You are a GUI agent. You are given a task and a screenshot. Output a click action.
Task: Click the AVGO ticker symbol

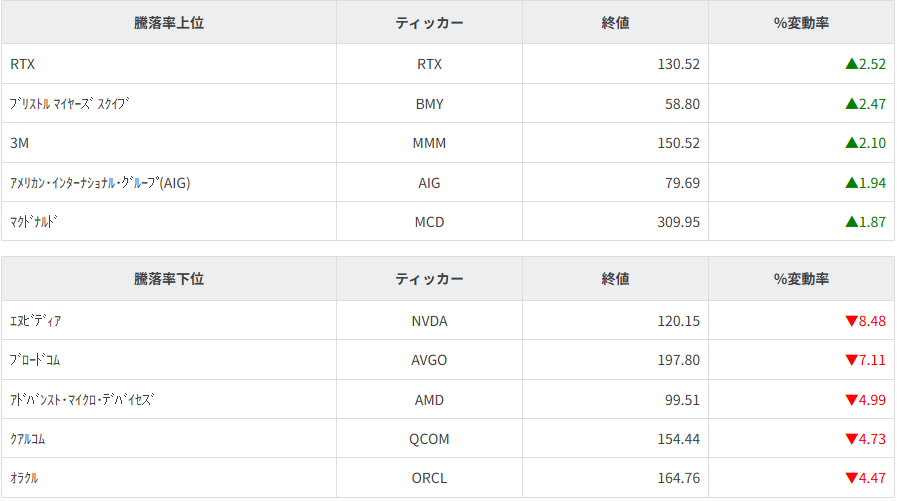429,360
